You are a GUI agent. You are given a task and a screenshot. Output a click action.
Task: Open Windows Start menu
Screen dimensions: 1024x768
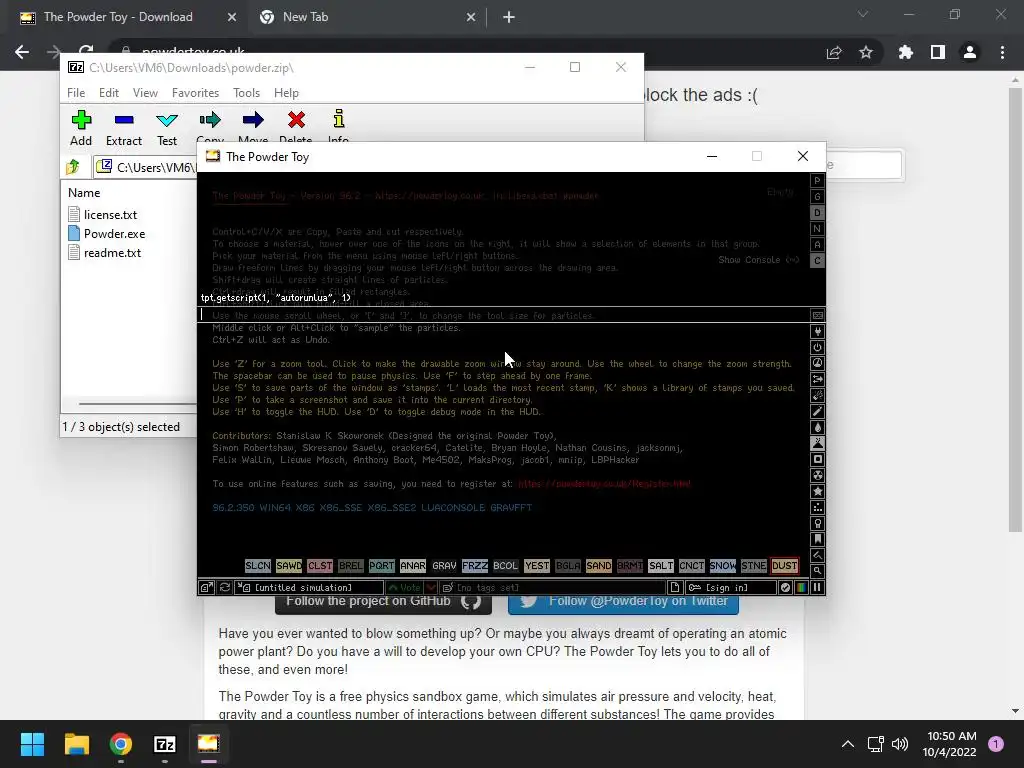(x=32, y=744)
